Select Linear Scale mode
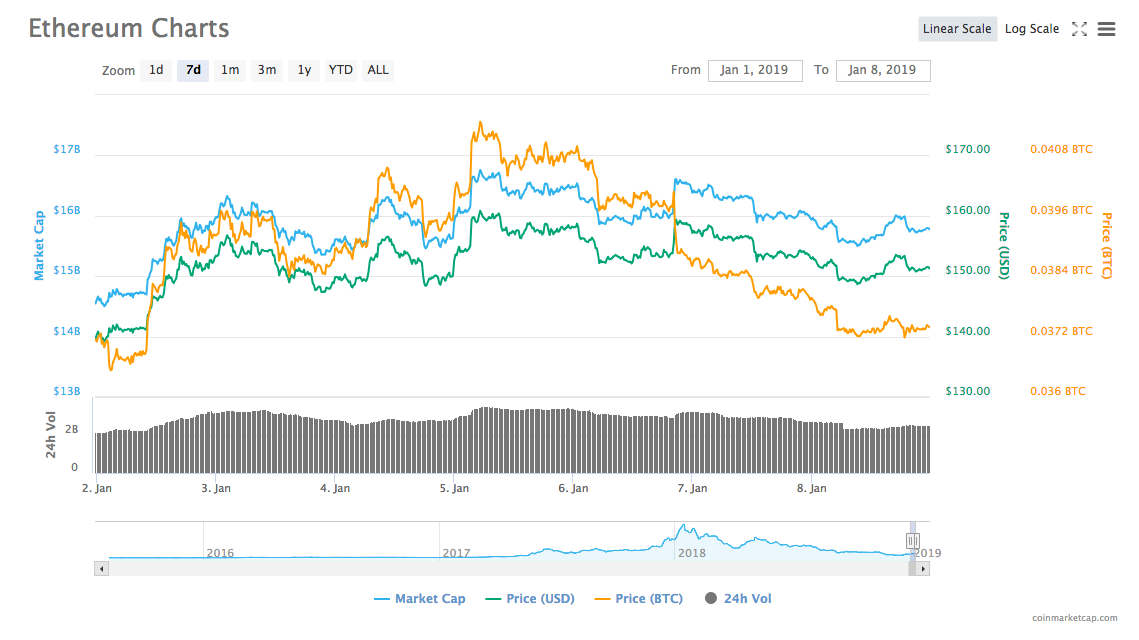Screen dimensions: 1139x640 (x=957, y=29)
